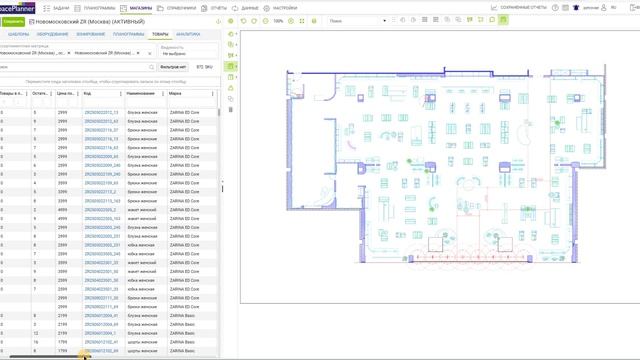Open Настройки in the top menu
Image resolution: width=640 pixels, height=360 pixels.
280,8
